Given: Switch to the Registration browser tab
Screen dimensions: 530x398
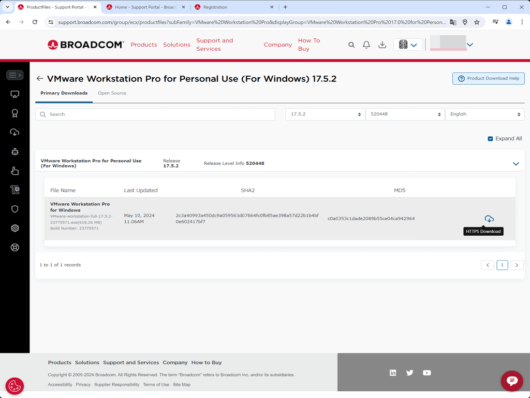Looking at the screenshot, I should pos(234,7).
